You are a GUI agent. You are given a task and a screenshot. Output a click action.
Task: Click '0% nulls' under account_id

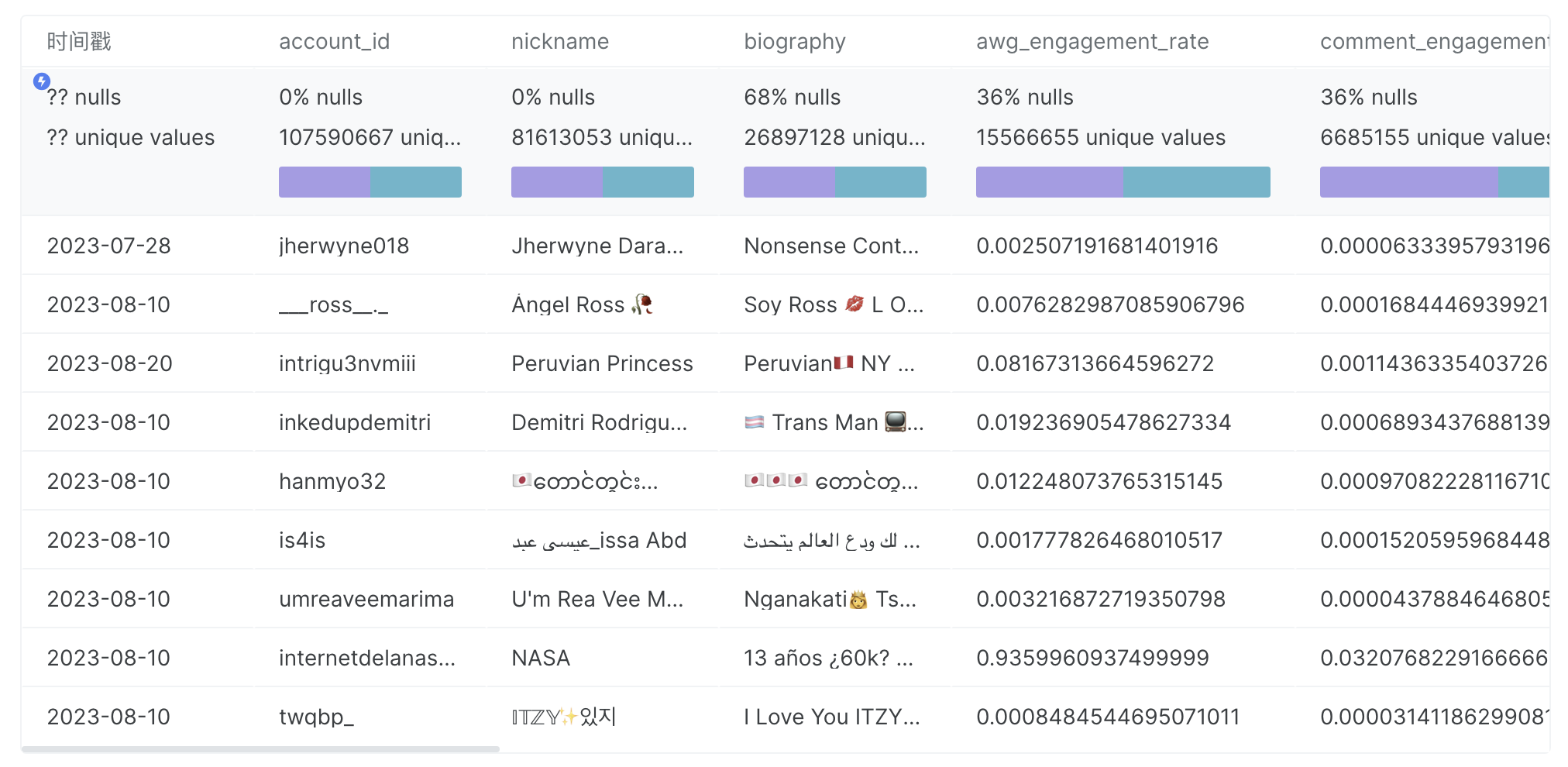pyautogui.click(x=321, y=97)
